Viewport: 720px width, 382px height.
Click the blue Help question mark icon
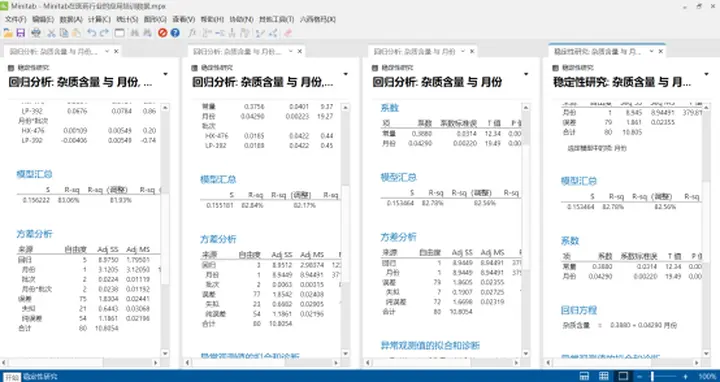pyautogui.click(x=175, y=33)
